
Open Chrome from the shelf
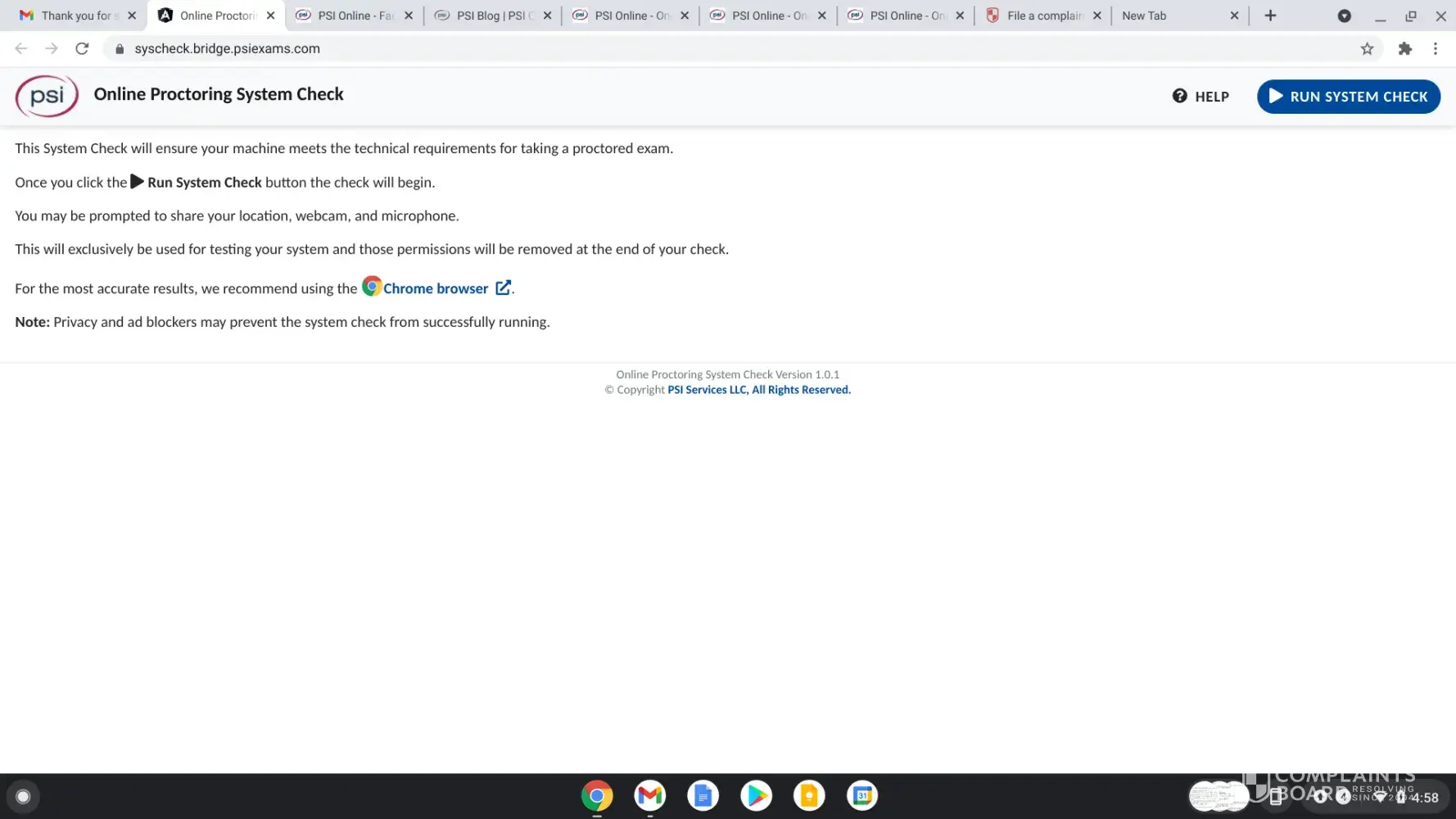(597, 796)
